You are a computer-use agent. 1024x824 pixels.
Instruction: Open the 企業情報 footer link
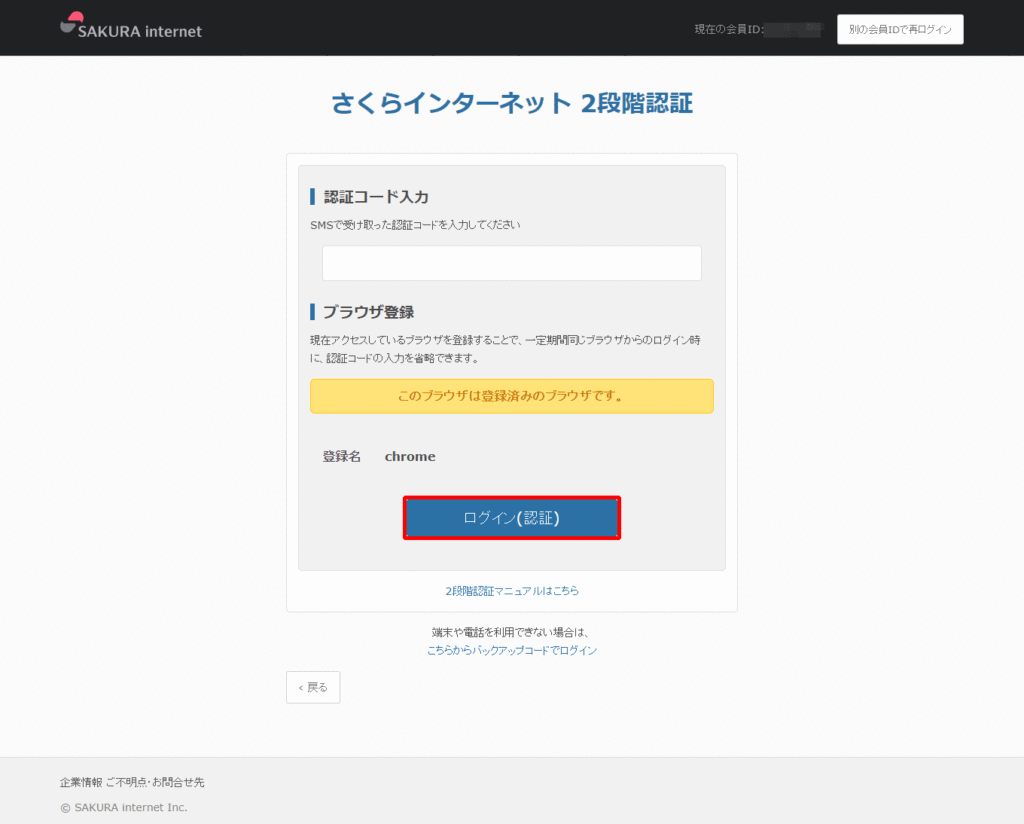tap(82, 782)
